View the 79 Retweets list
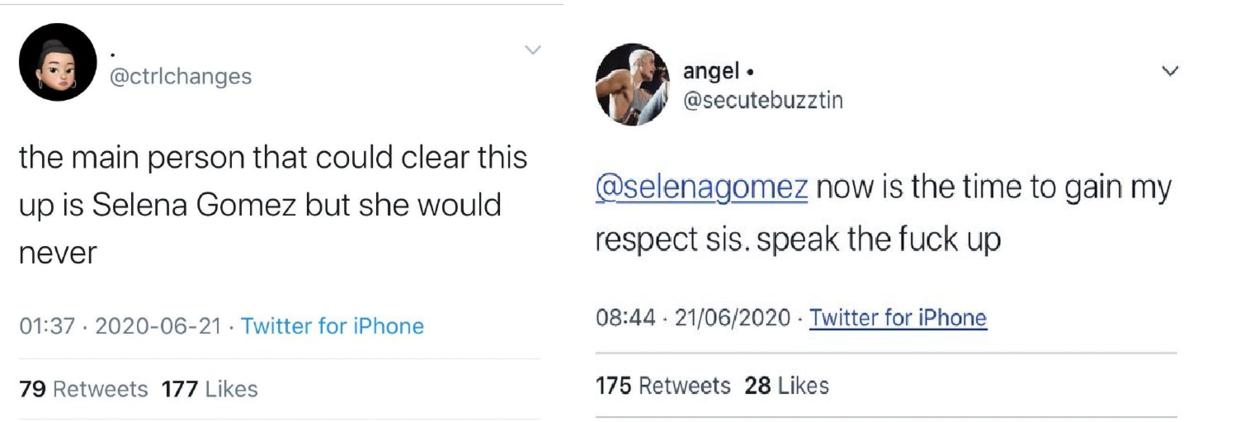 (84, 389)
